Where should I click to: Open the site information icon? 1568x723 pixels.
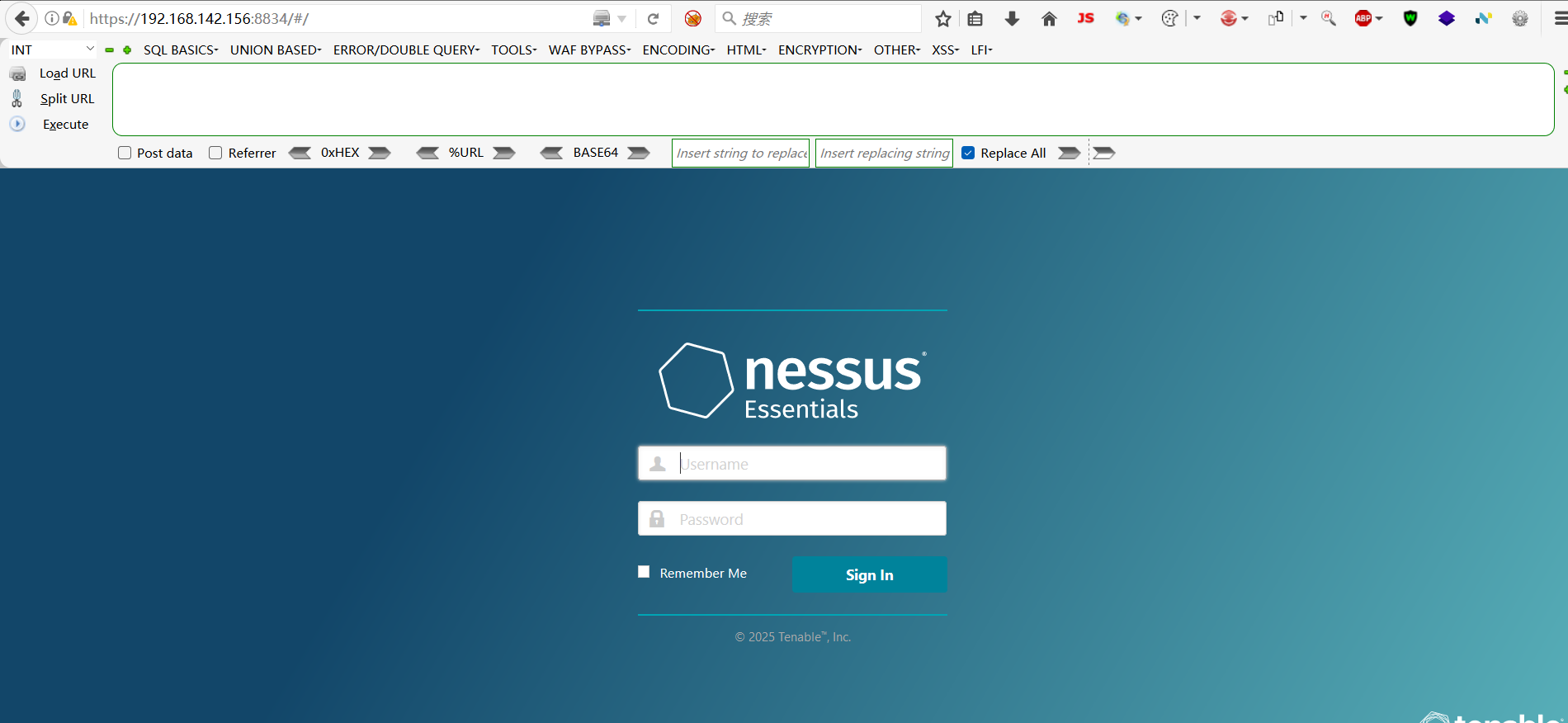click(x=52, y=18)
